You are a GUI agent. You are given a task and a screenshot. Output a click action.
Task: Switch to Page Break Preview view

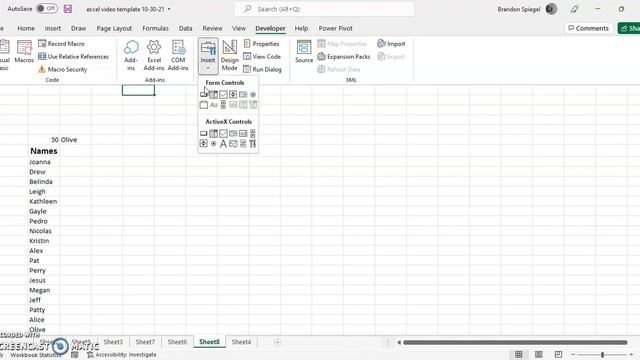tap(558, 354)
